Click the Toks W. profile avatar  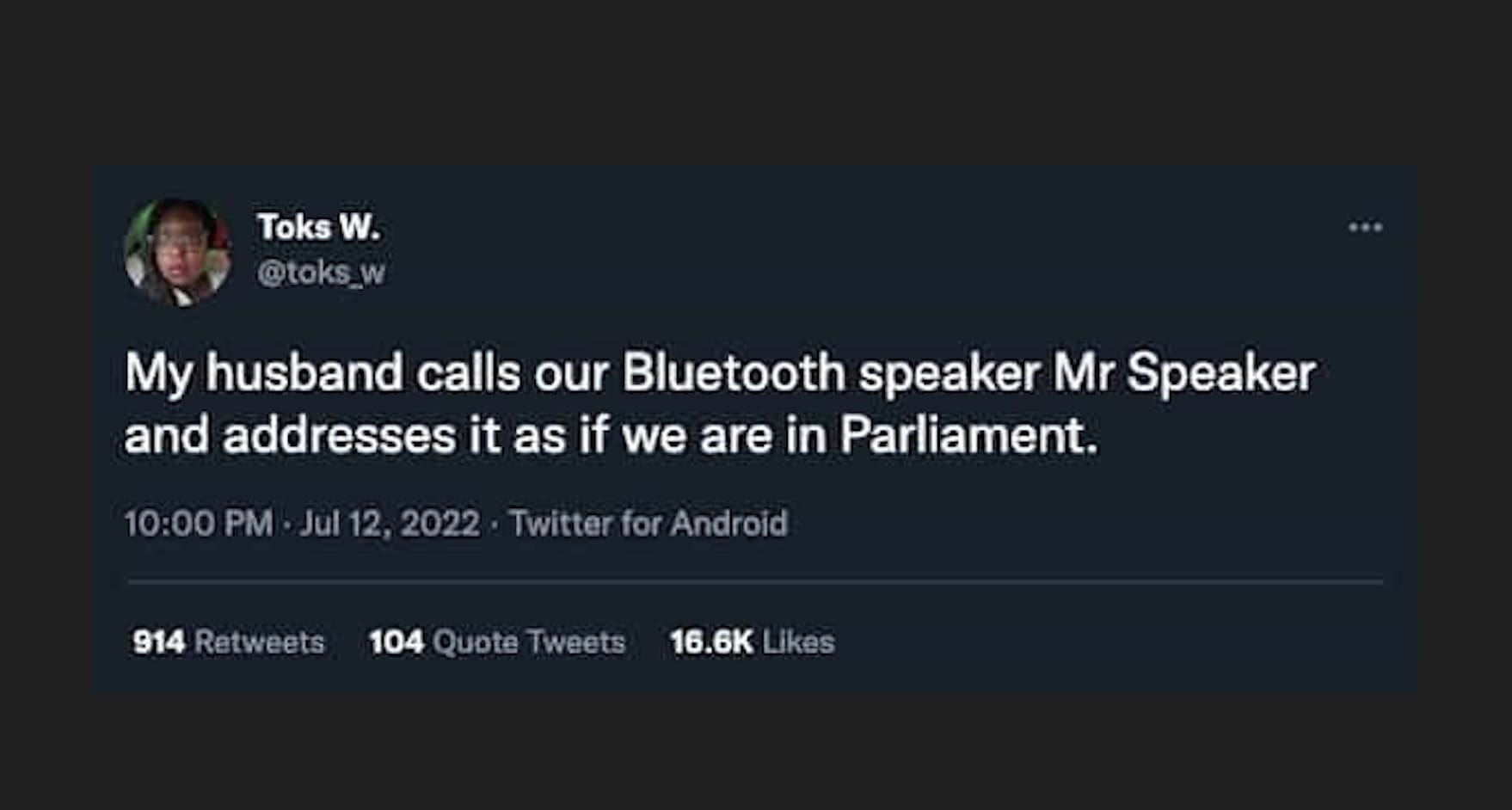tap(178, 252)
